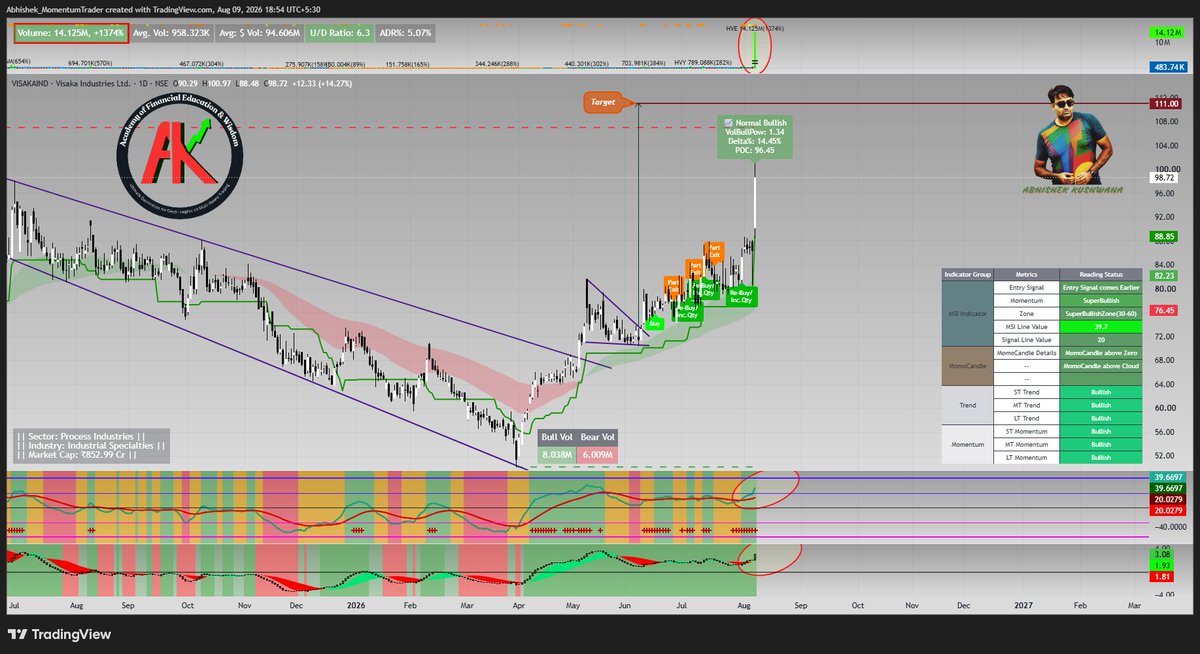The image size is (1200, 654).
Task: Click the Volume 14.125M +1374% stat box
Action: (70, 32)
